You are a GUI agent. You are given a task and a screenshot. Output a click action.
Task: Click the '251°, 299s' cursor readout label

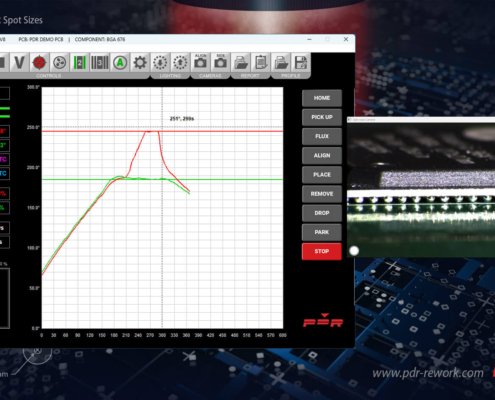coord(182,119)
